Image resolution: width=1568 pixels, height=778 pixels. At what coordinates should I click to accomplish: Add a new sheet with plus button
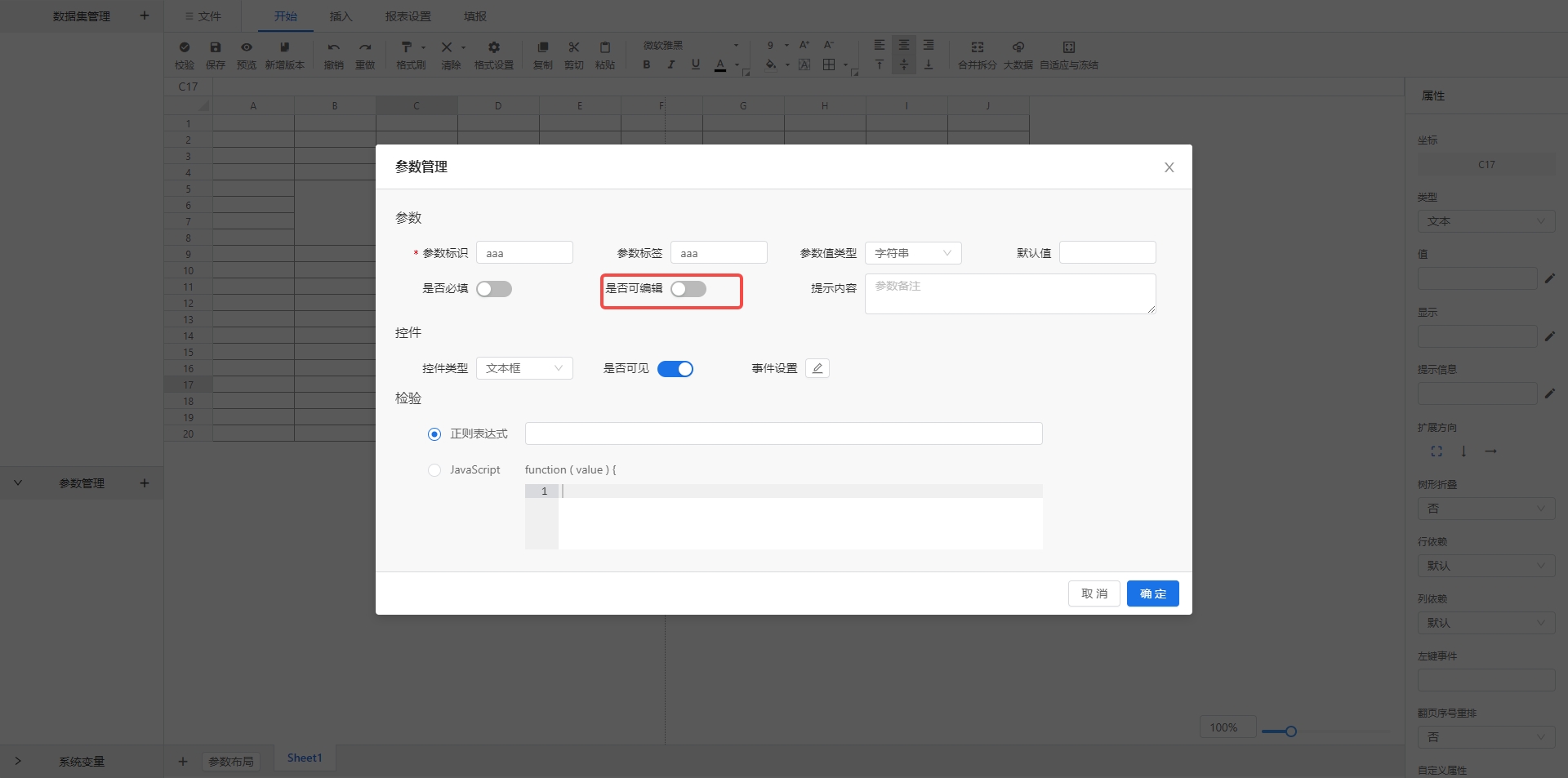183,762
